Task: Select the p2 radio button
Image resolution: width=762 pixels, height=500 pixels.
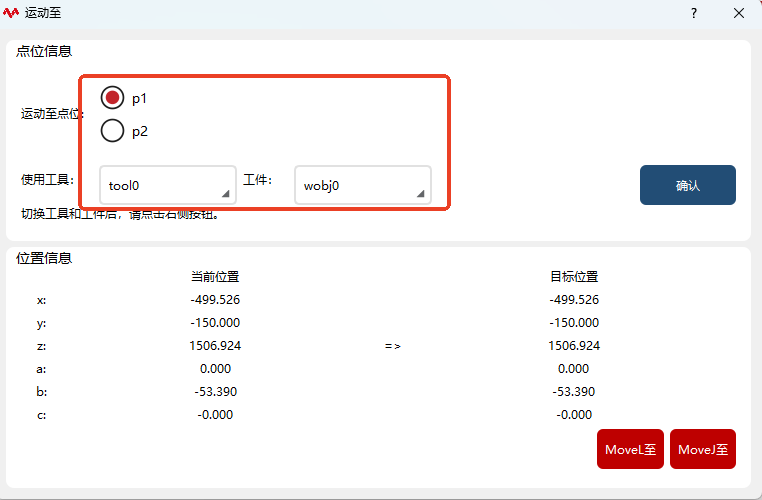Action: (x=112, y=131)
